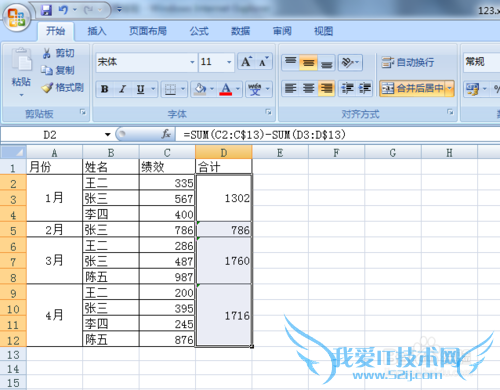Open the 数据 ribbon tab

(x=240, y=31)
